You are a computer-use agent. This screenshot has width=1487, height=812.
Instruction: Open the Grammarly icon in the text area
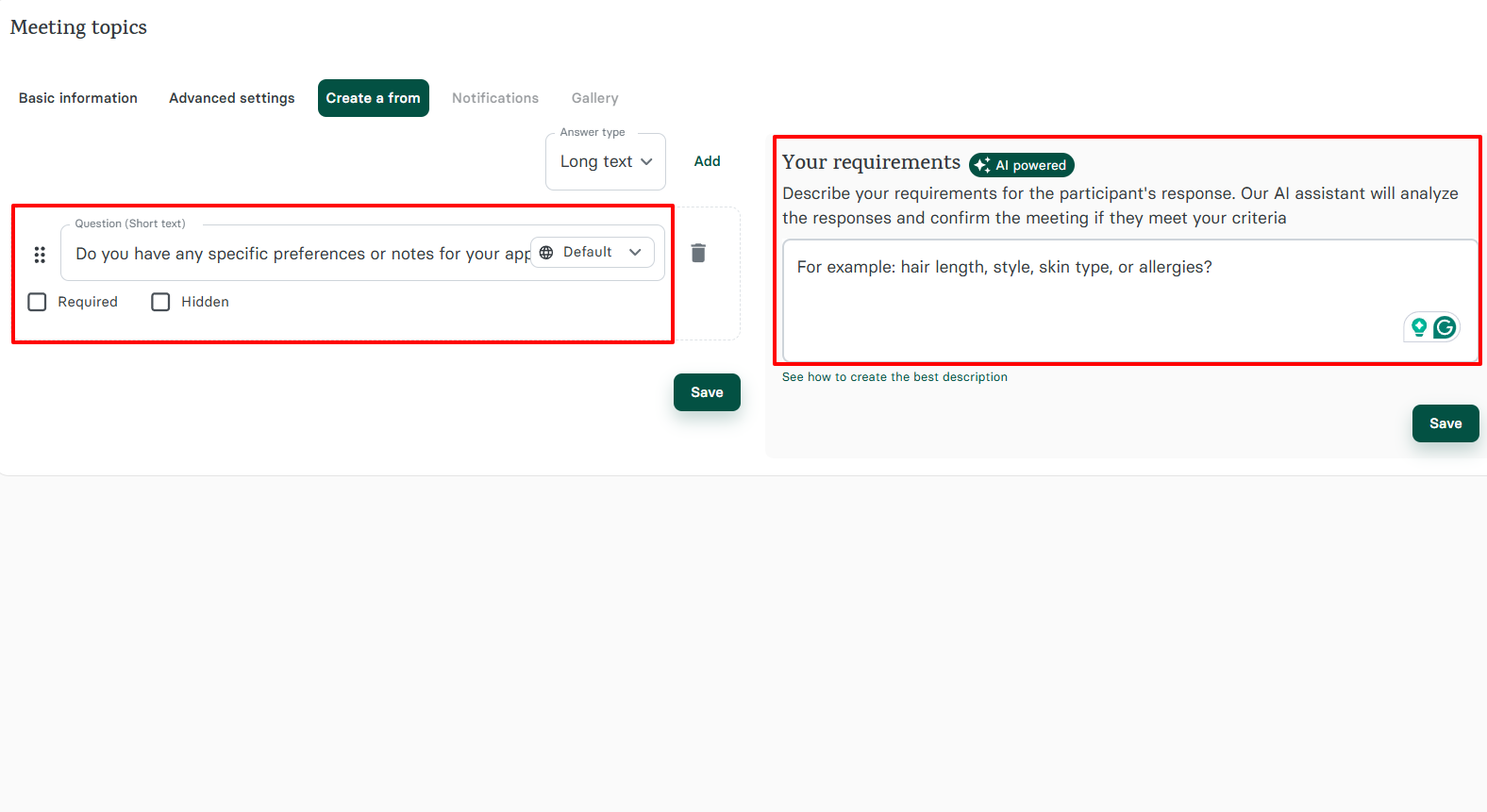point(1445,327)
